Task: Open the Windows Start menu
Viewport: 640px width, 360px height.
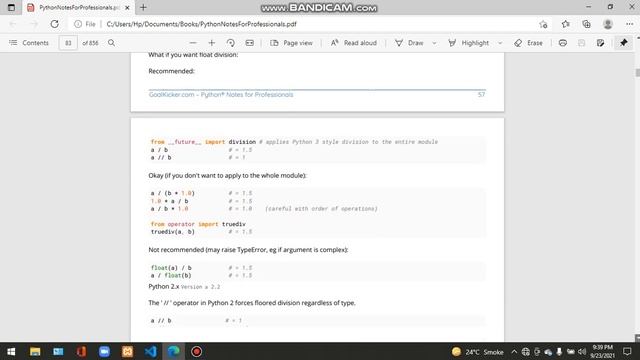Action: (x=11, y=351)
